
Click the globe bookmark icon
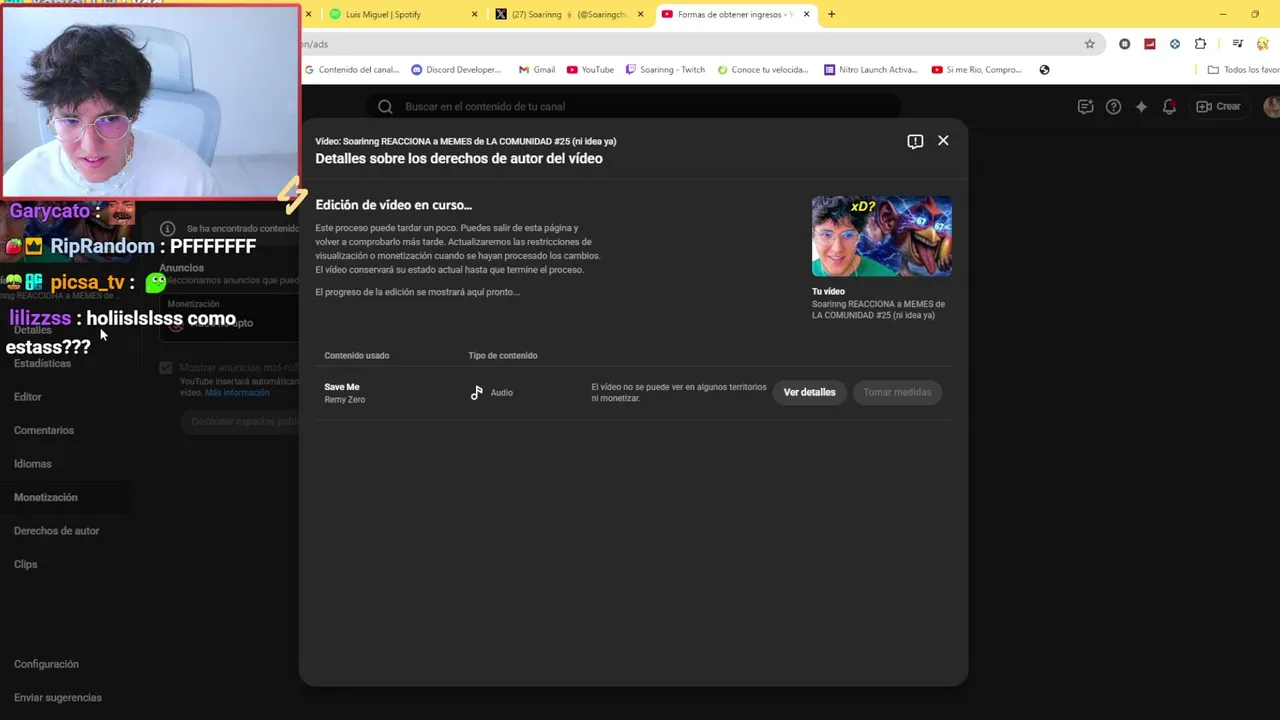click(x=1044, y=70)
